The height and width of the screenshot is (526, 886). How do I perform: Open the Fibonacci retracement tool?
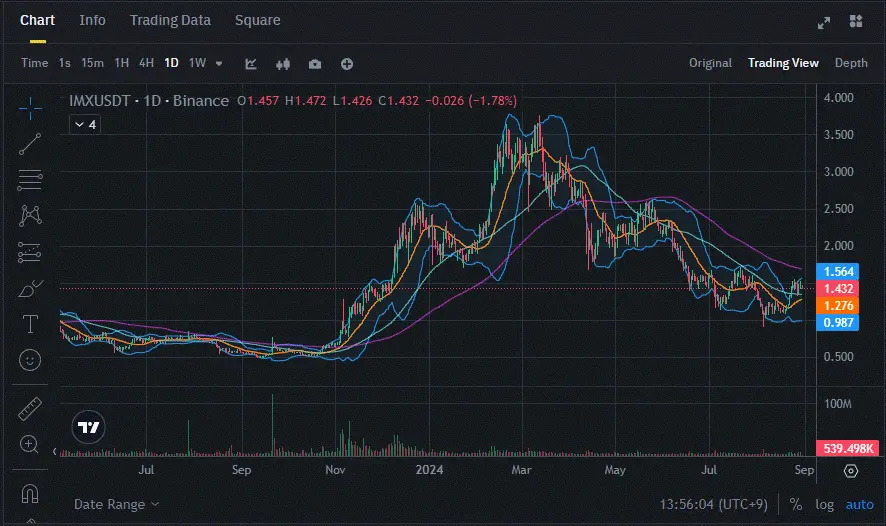click(x=30, y=180)
